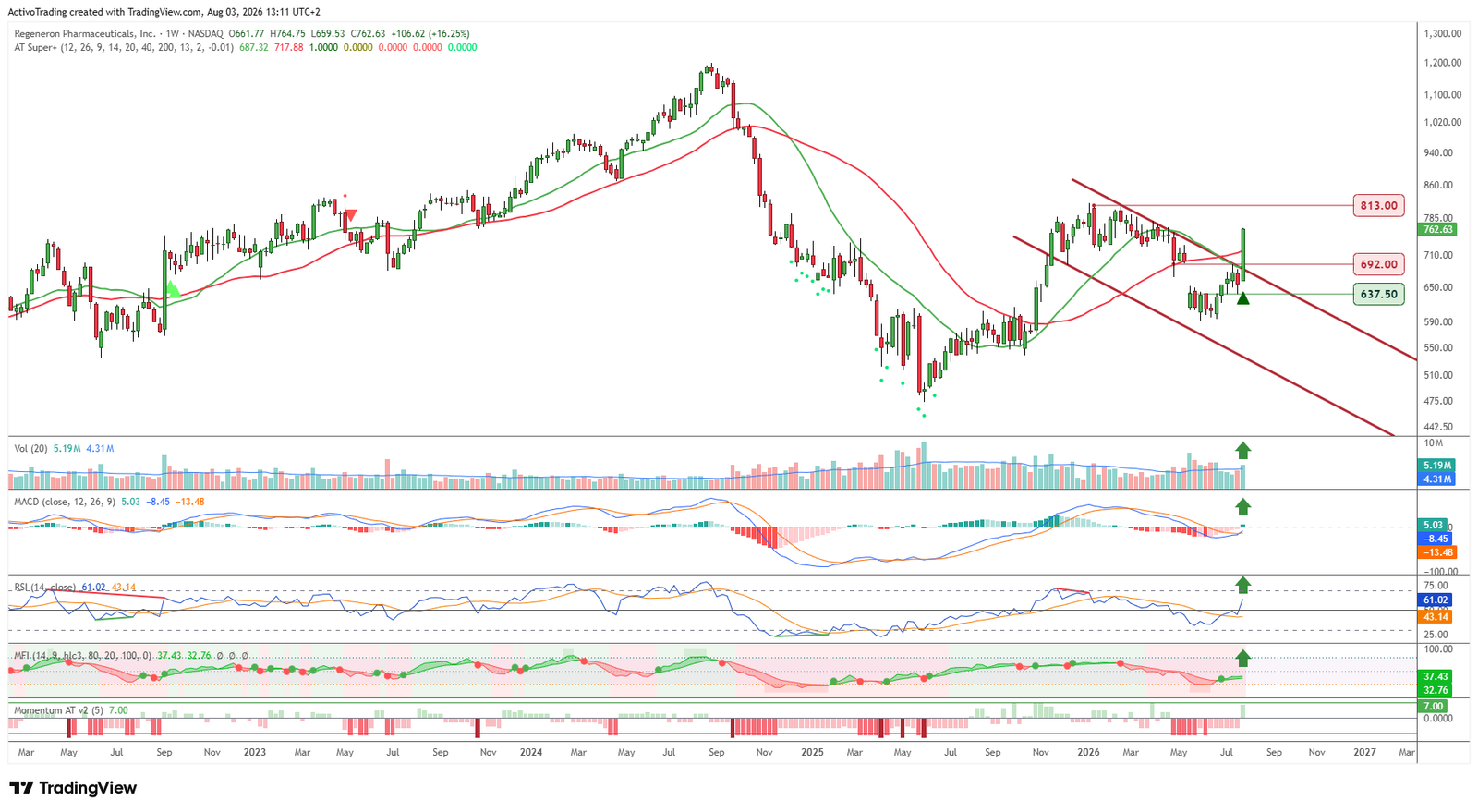Click the 37.43 MFI axis tag
The height and width of the screenshot is (812, 1478).
pyautogui.click(x=1434, y=676)
